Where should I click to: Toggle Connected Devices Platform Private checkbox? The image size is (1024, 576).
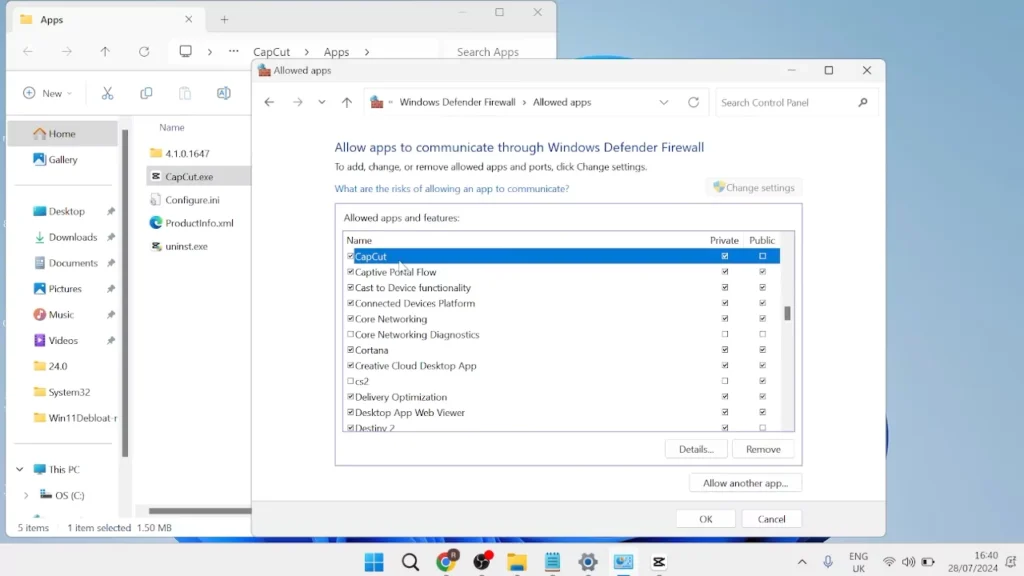click(725, 303)
